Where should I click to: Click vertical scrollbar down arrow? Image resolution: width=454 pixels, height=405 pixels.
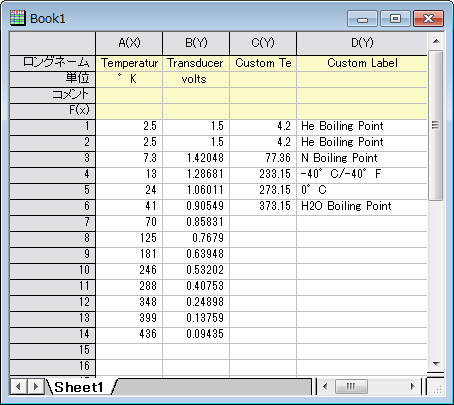(436, 364)
